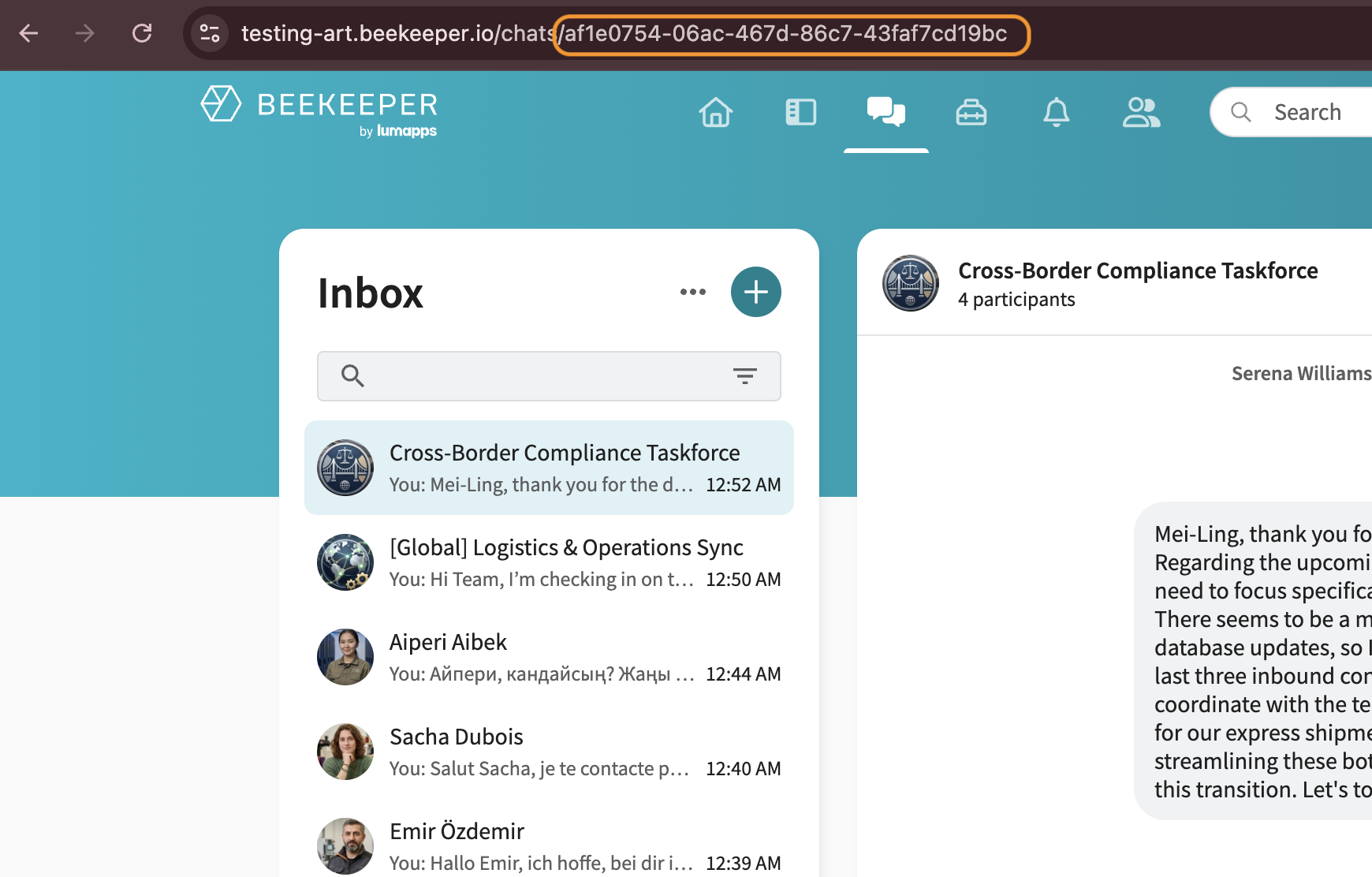Open Cross-Border Compliance Taskforce chat header title
The image size is (1372, 877).
[1138, 271]
